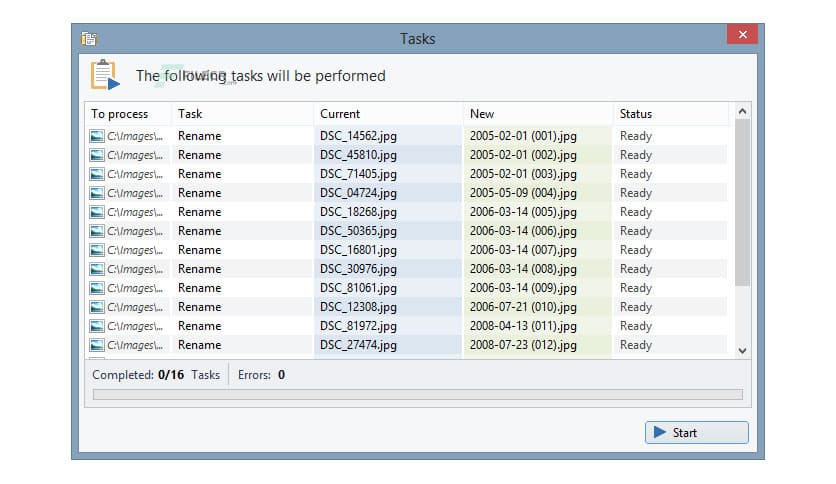Click the Completed 0/16 Tasks counter
The height and width of the screenshot is (484, 836).
[x=156, y=375]
